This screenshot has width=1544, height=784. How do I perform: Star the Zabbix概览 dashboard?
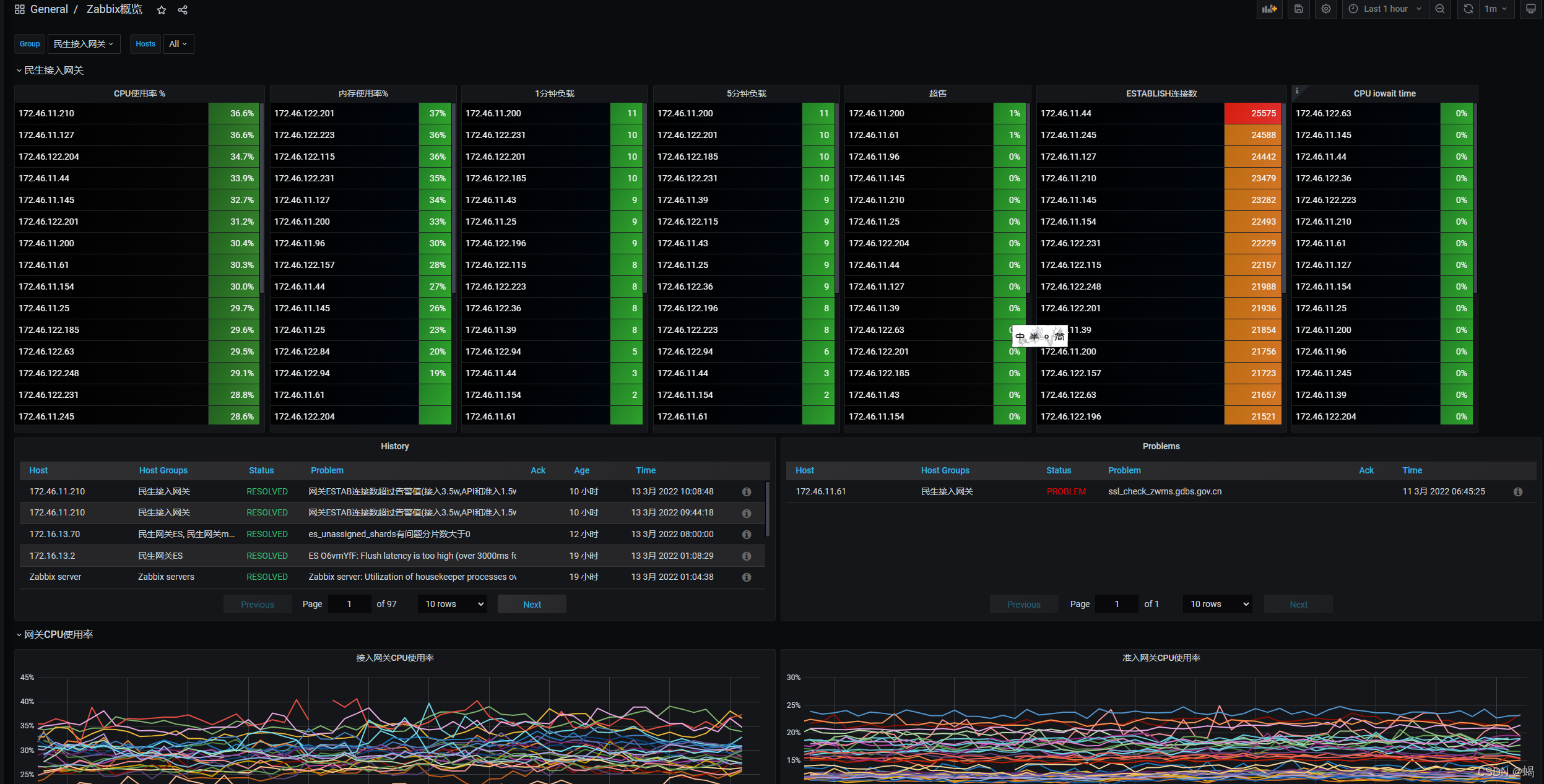162,10
